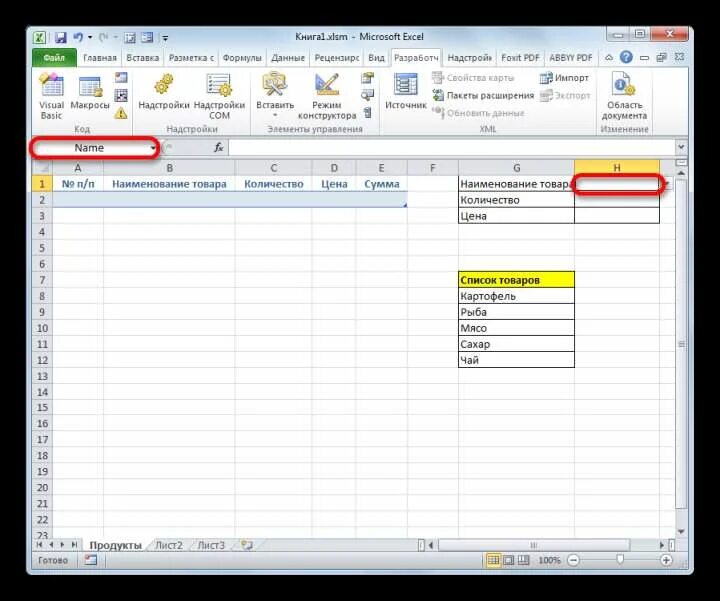This screenshot has width=720, height=601.
Task: Switch to Page Layout view
Action: 508,560
